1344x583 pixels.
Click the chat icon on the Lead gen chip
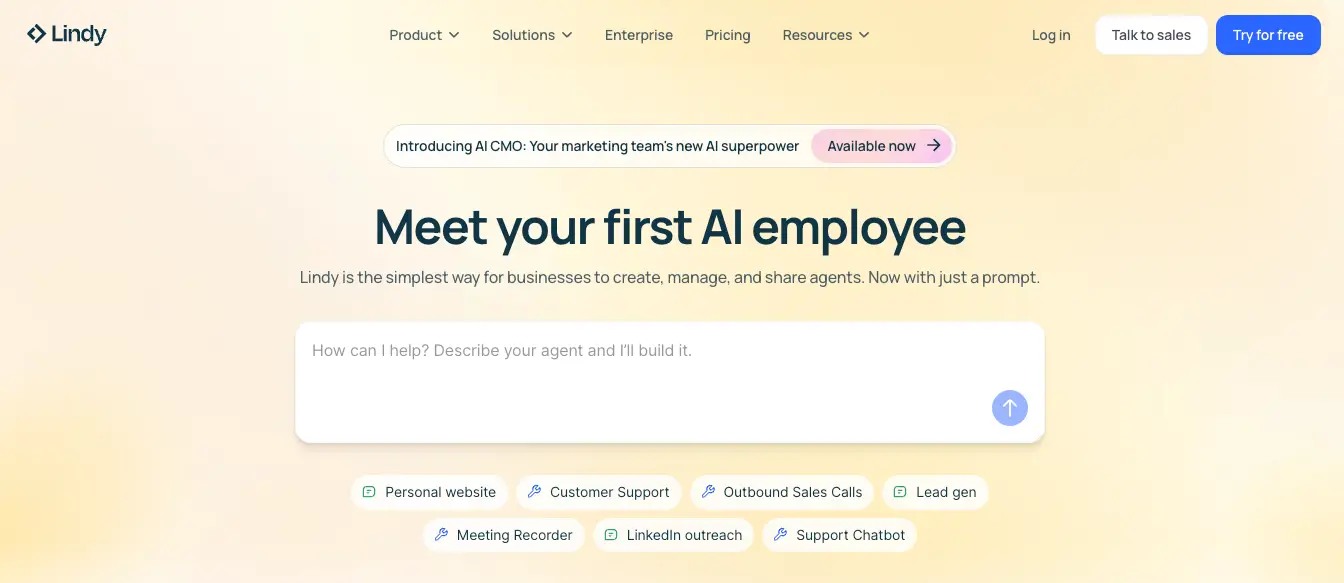click(x=902, y=492)
